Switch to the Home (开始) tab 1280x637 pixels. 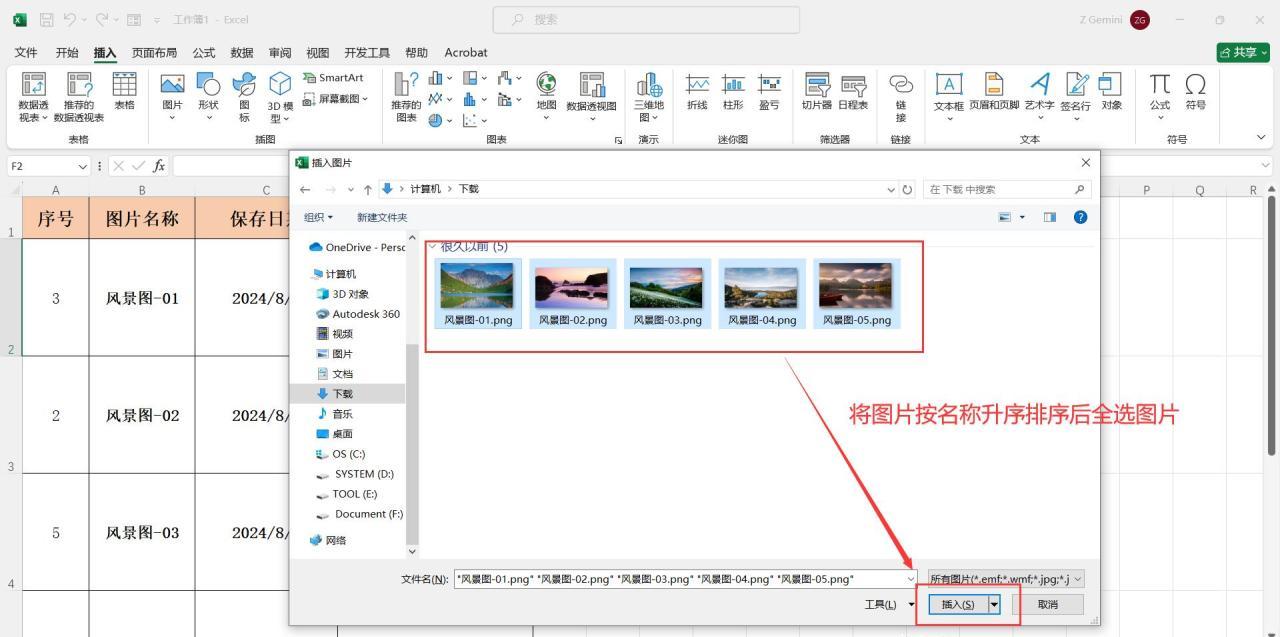[x=67, y=53]
